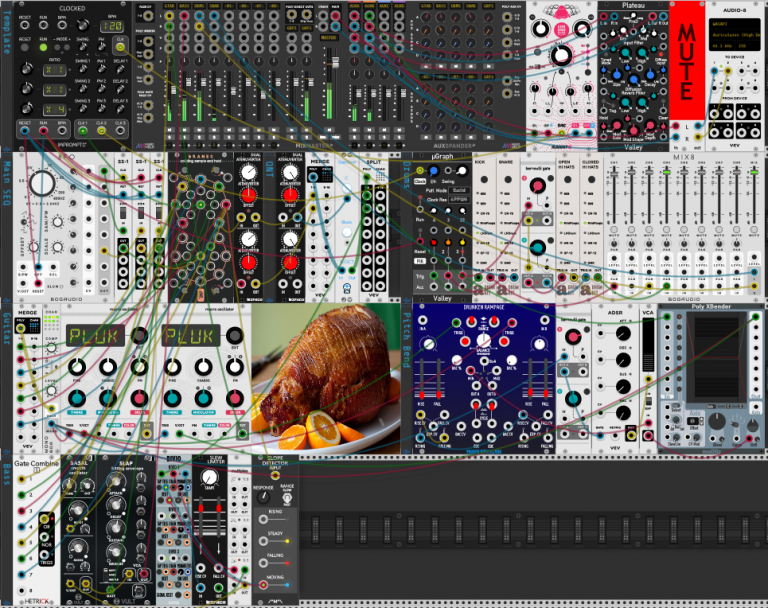Click the large frequency knob on Bogaudio VCO
This screenshot has height=608, width=768.
click(42, 183)
